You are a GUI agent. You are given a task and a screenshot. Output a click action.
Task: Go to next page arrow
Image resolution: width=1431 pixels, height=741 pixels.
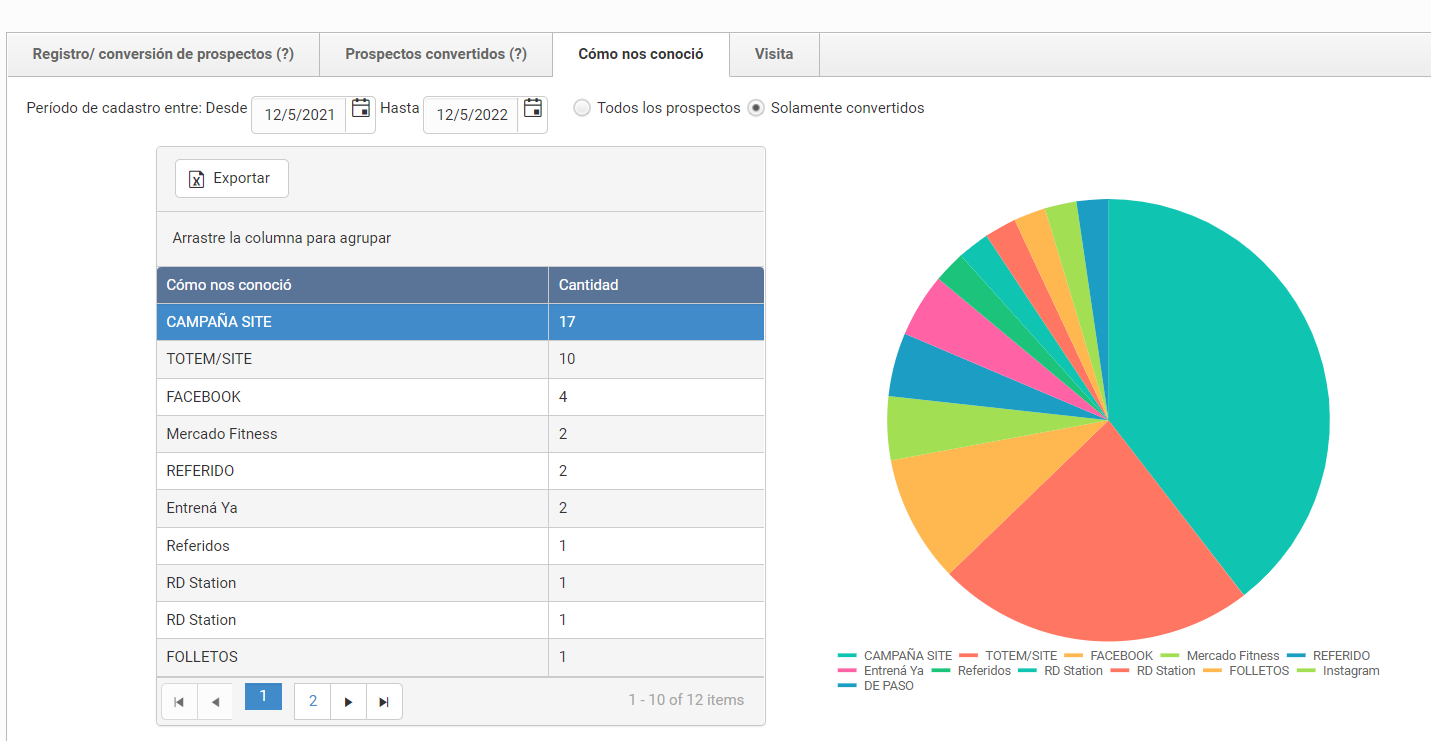pos(348,702)
